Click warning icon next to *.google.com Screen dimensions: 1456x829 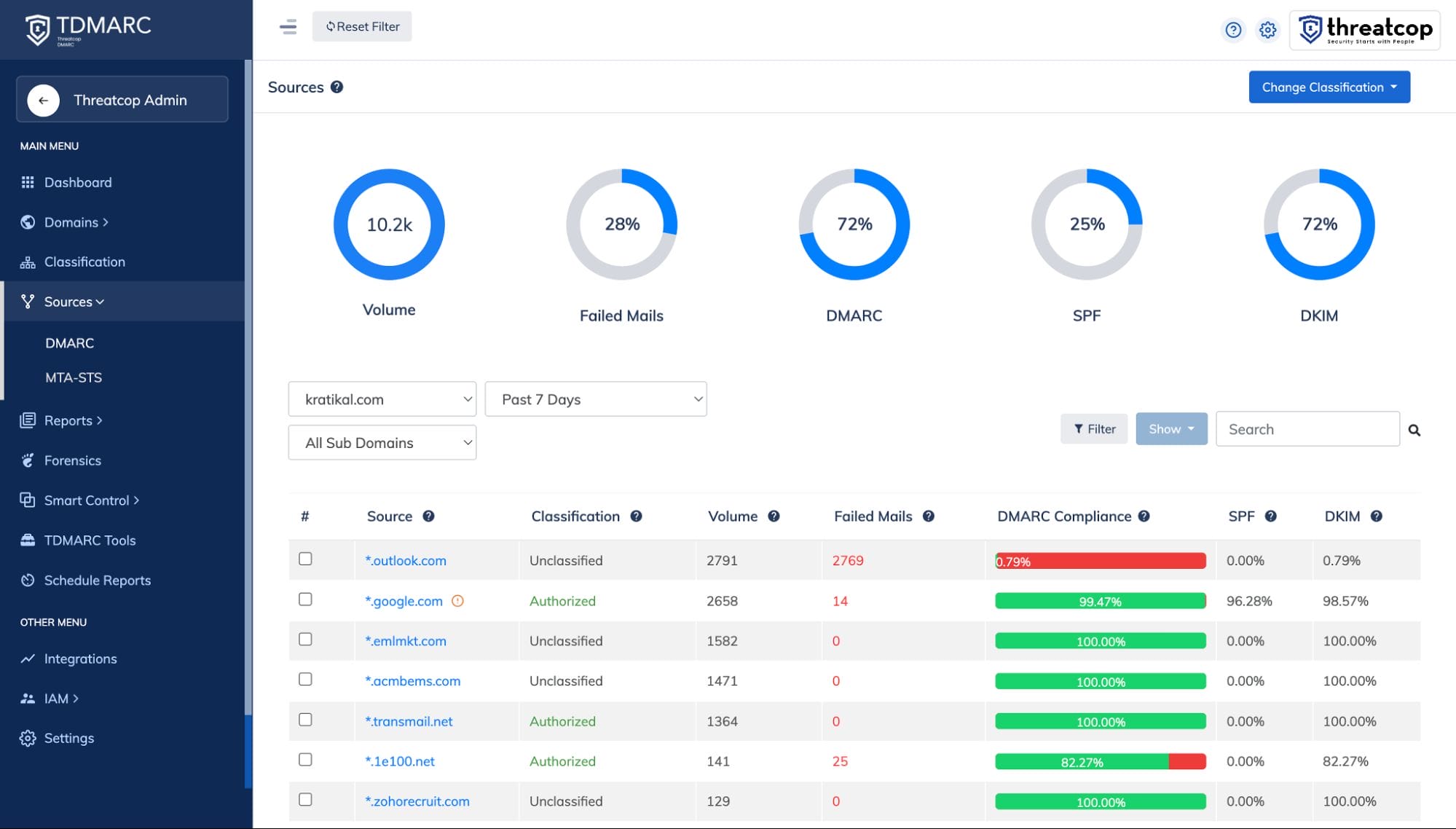[x=457, y=601]
